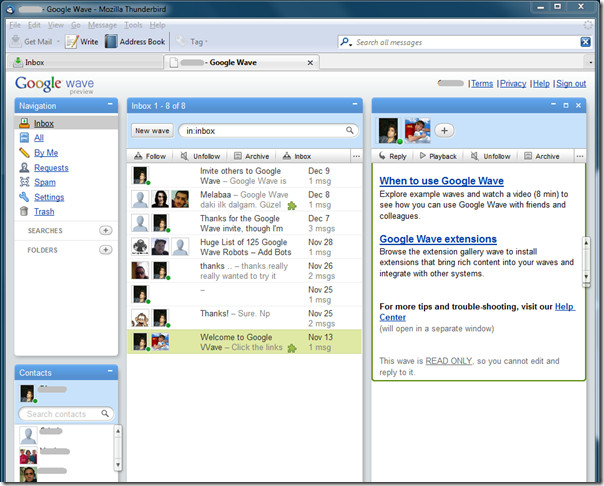Viewport: 604px width, 486px height.
Task: Open the Go menu
Action: click(x=76, y=25)
